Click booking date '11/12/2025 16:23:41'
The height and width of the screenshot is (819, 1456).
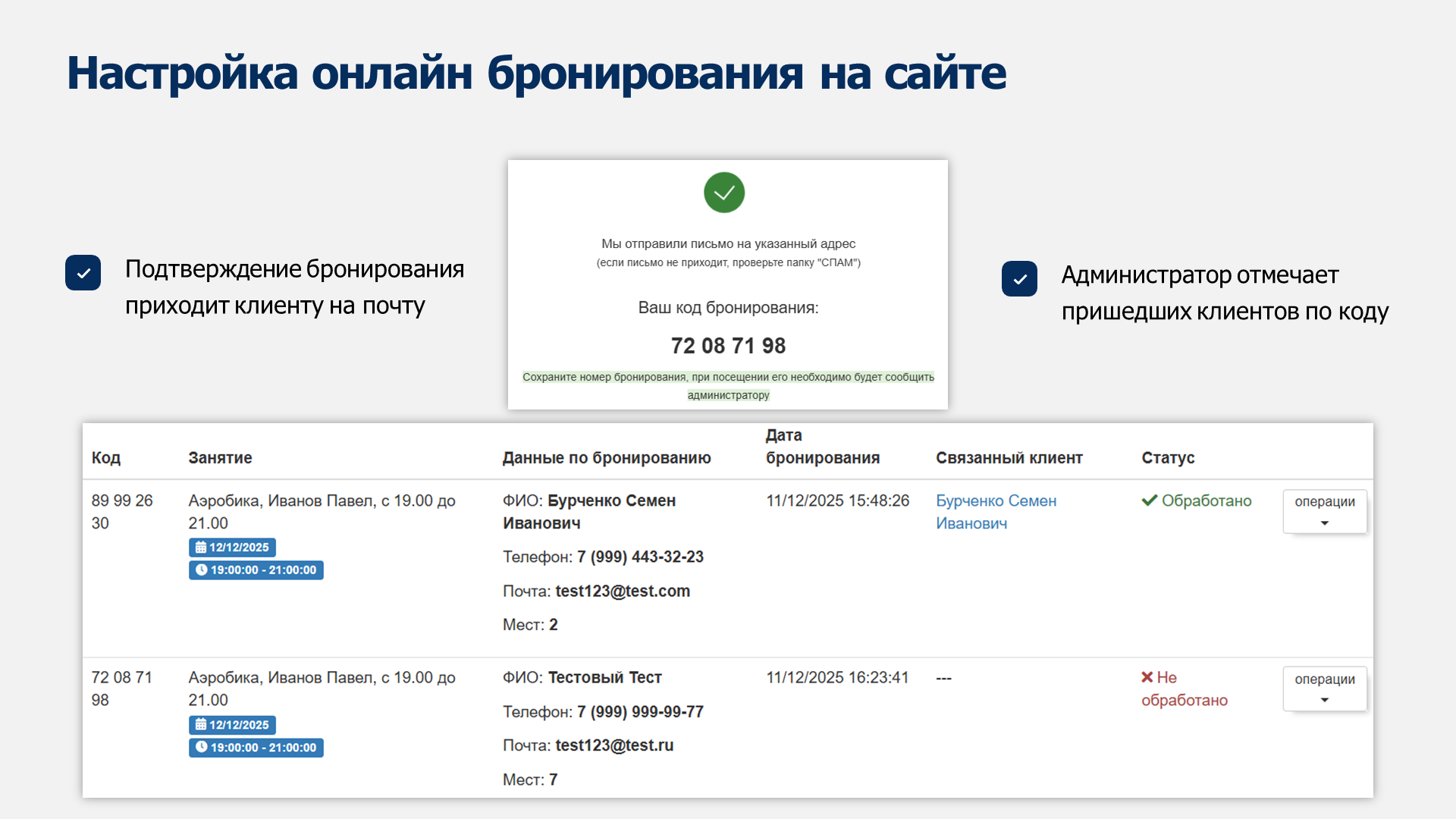(x=837, y=677)
